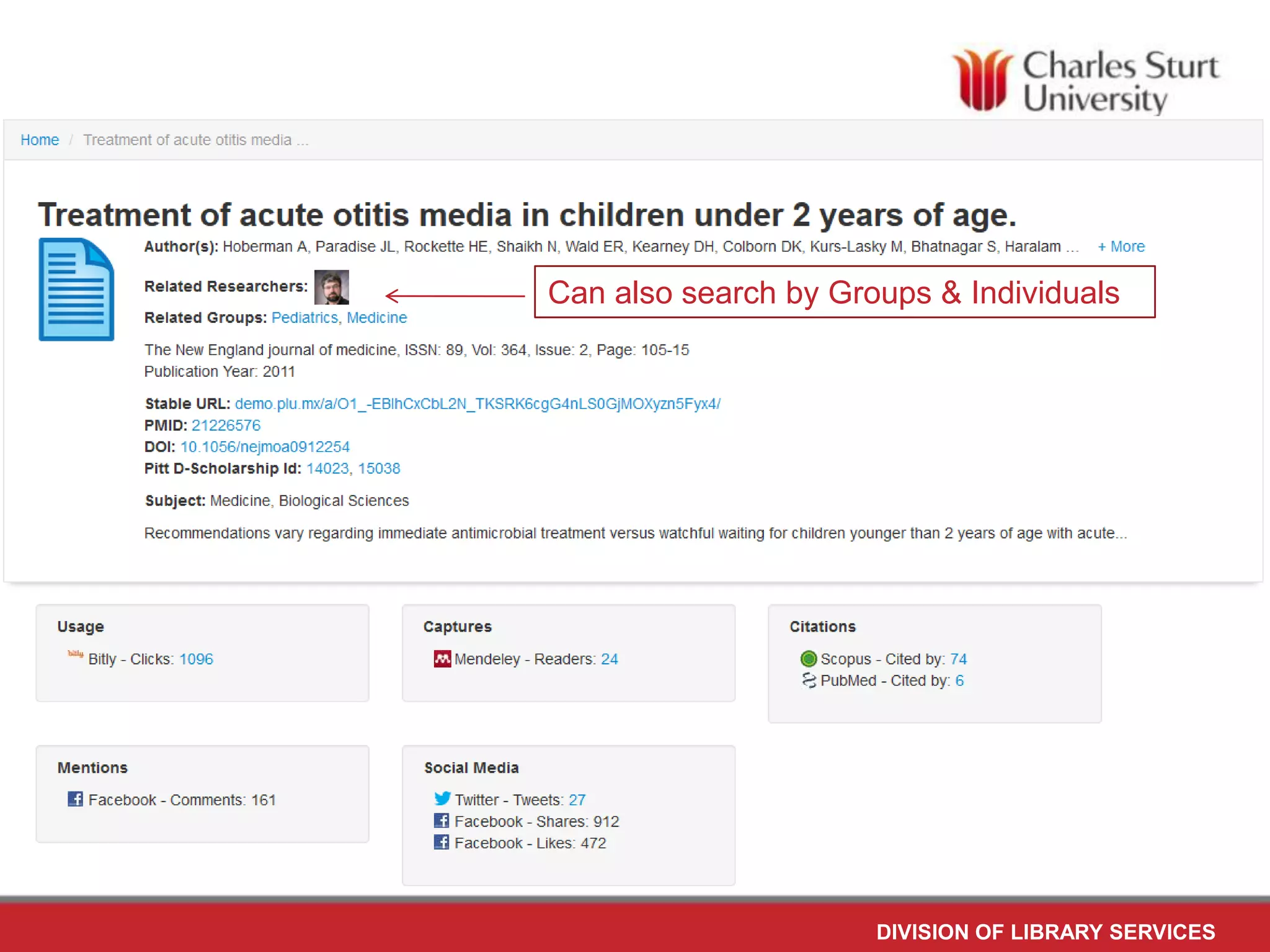
Task: Click PubMed cited by count 6
Action: [x=960, y=681]
